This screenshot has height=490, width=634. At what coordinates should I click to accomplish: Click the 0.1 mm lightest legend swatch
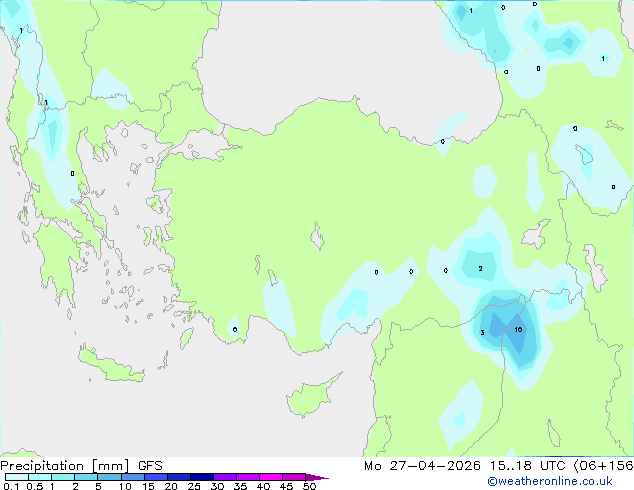click(17, 477)
